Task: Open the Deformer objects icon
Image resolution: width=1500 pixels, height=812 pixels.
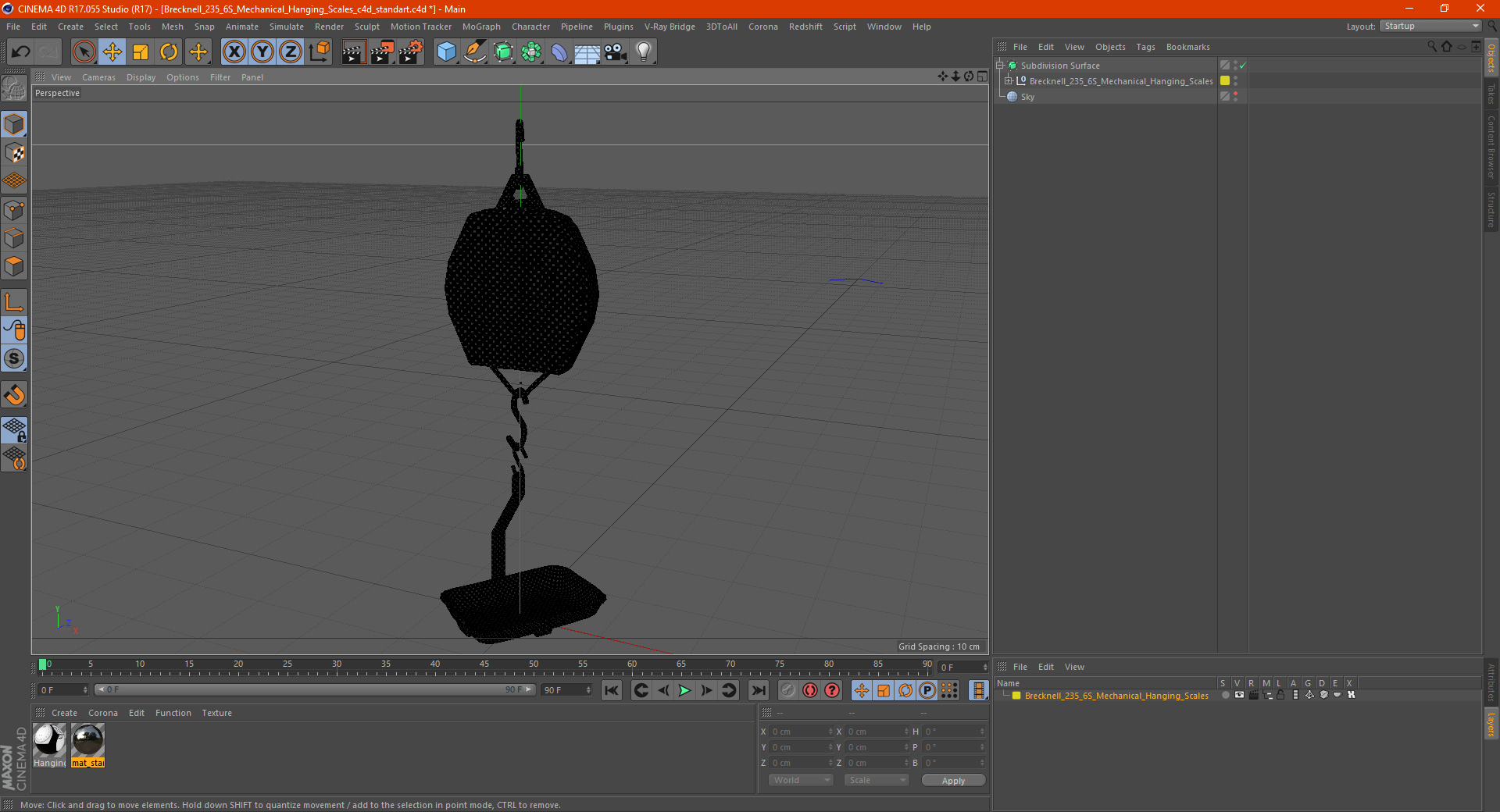Action: [x=559, y=52]
